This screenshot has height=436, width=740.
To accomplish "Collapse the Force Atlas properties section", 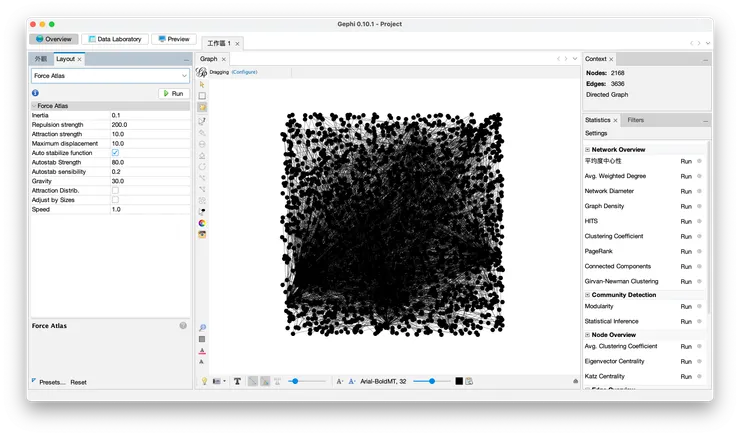I will pos(34,106).
